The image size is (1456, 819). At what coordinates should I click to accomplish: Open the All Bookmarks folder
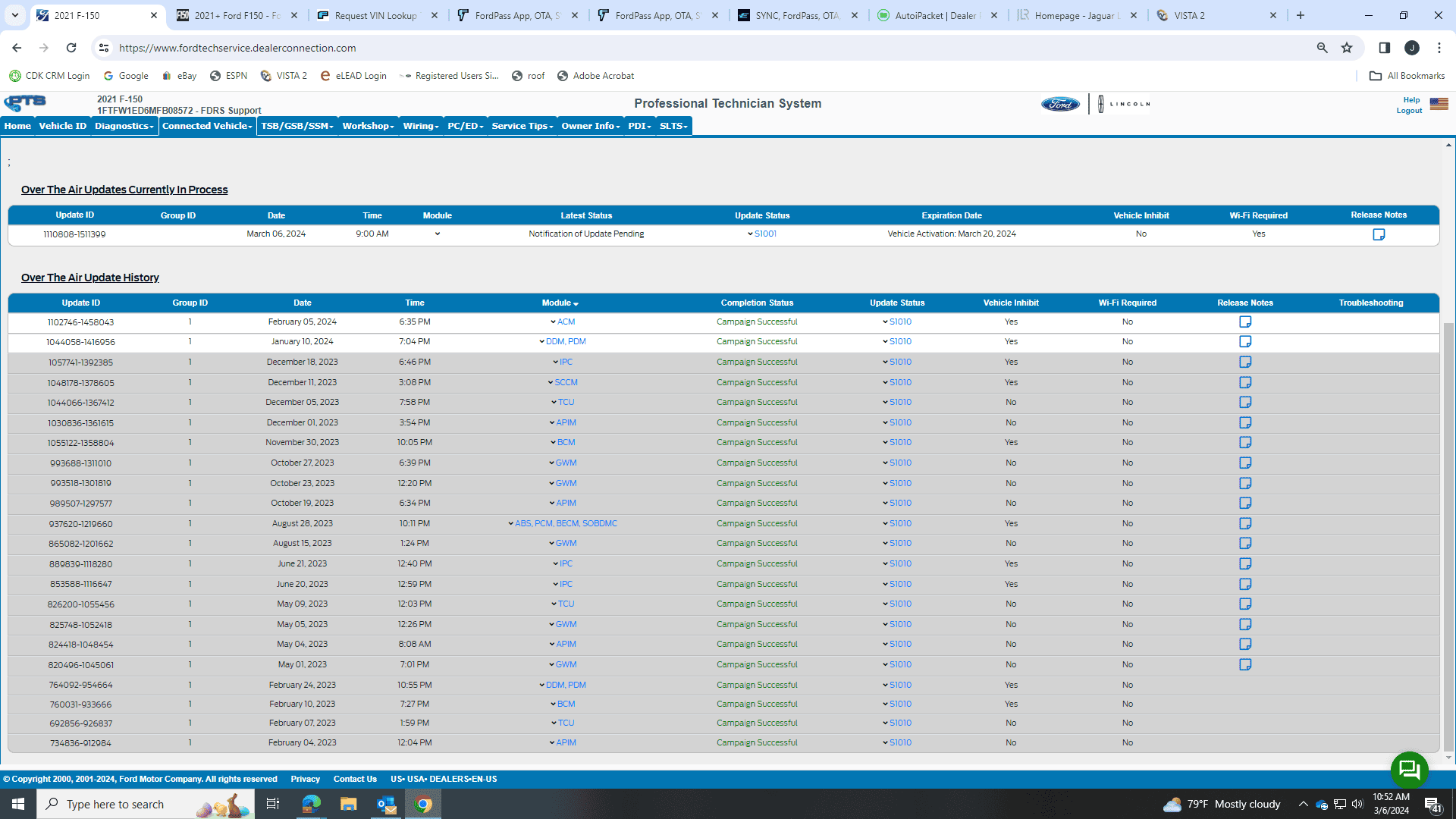(1407, 76)
